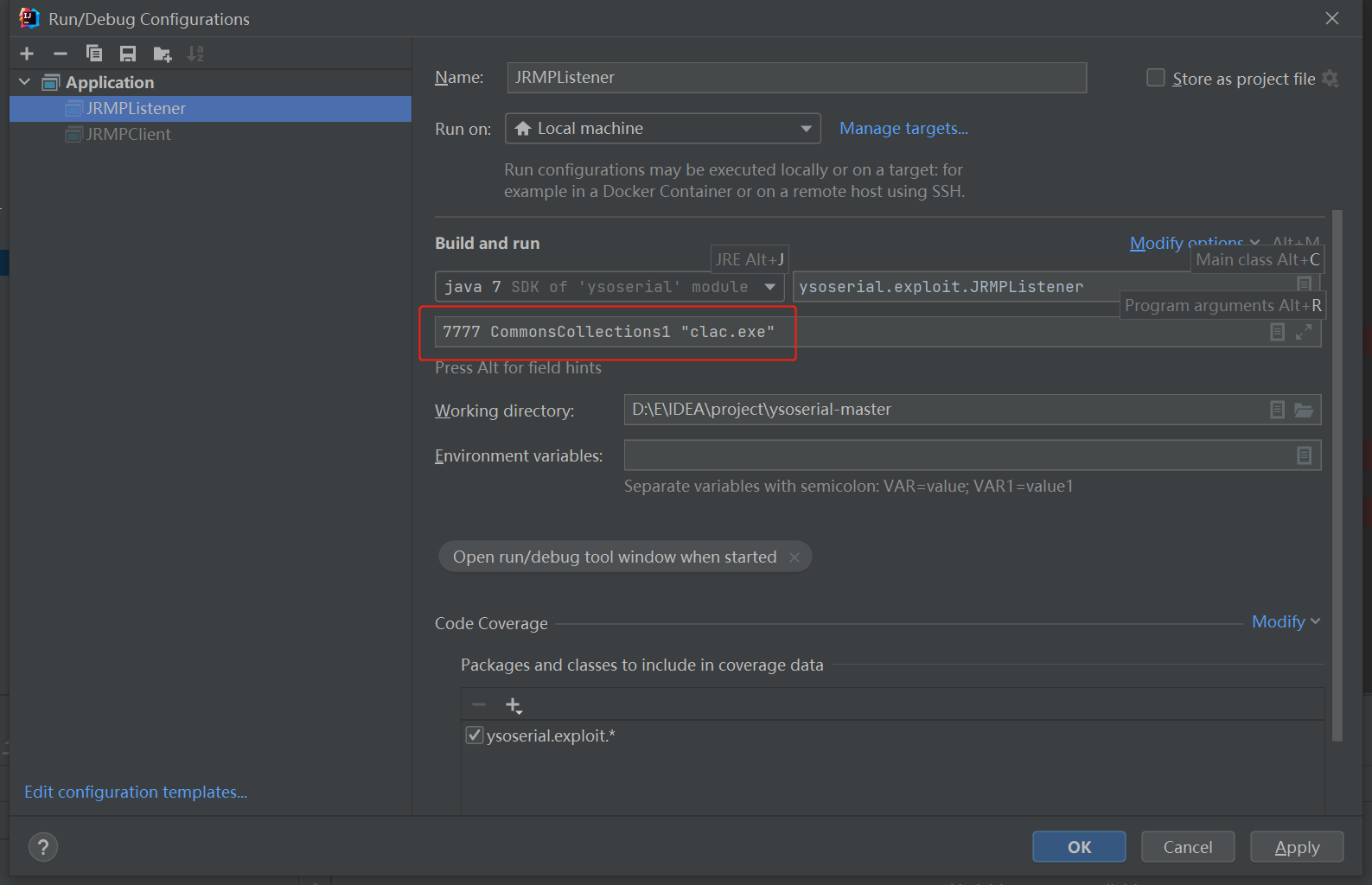Enable Store as project file checkbox
This screenshot has height=885, width=1372.
(x=1156, y=78)
